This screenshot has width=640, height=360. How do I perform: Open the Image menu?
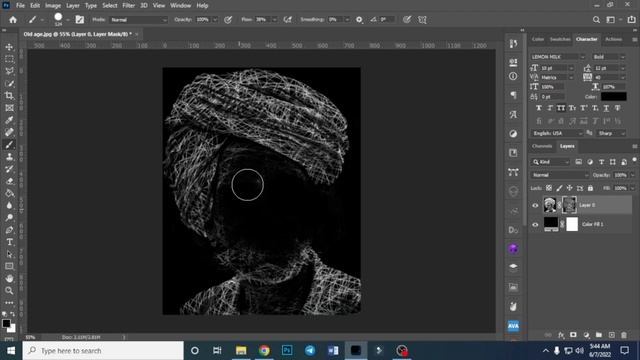click(53, 6)
